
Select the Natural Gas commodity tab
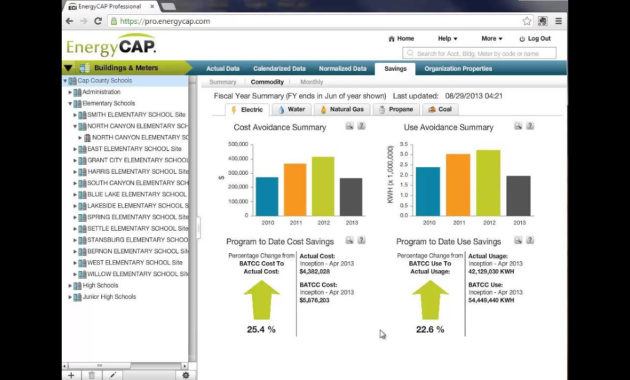[x=342, y=110]
